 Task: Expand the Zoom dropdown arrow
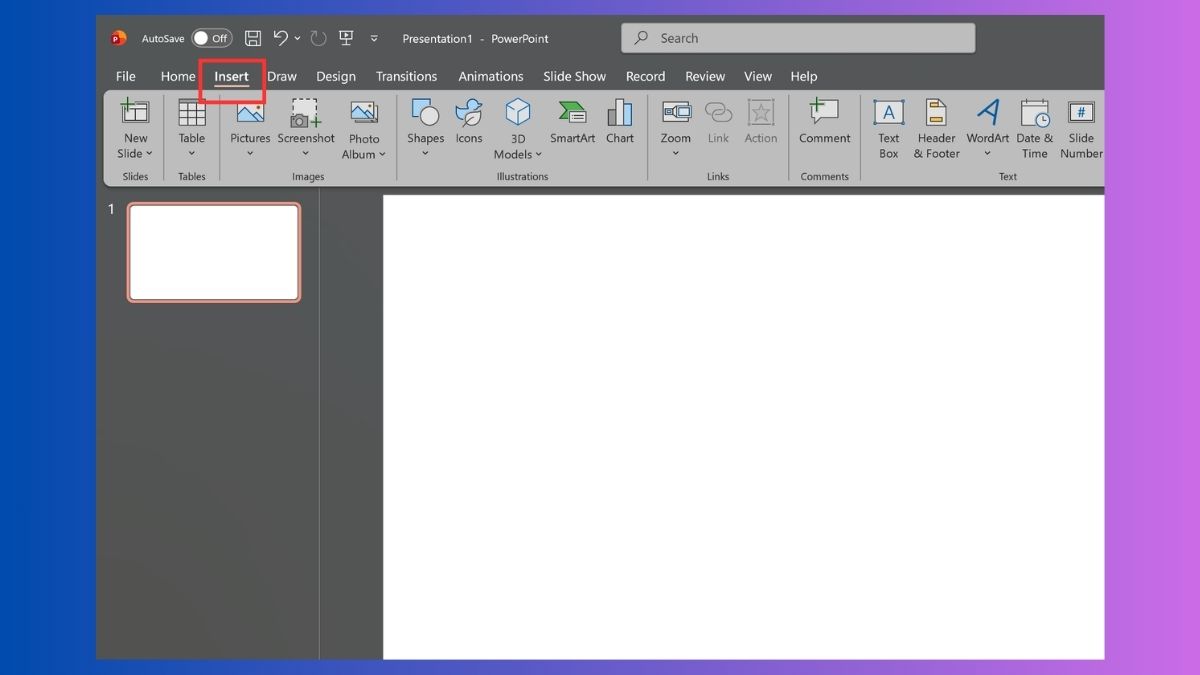[676, 154]
